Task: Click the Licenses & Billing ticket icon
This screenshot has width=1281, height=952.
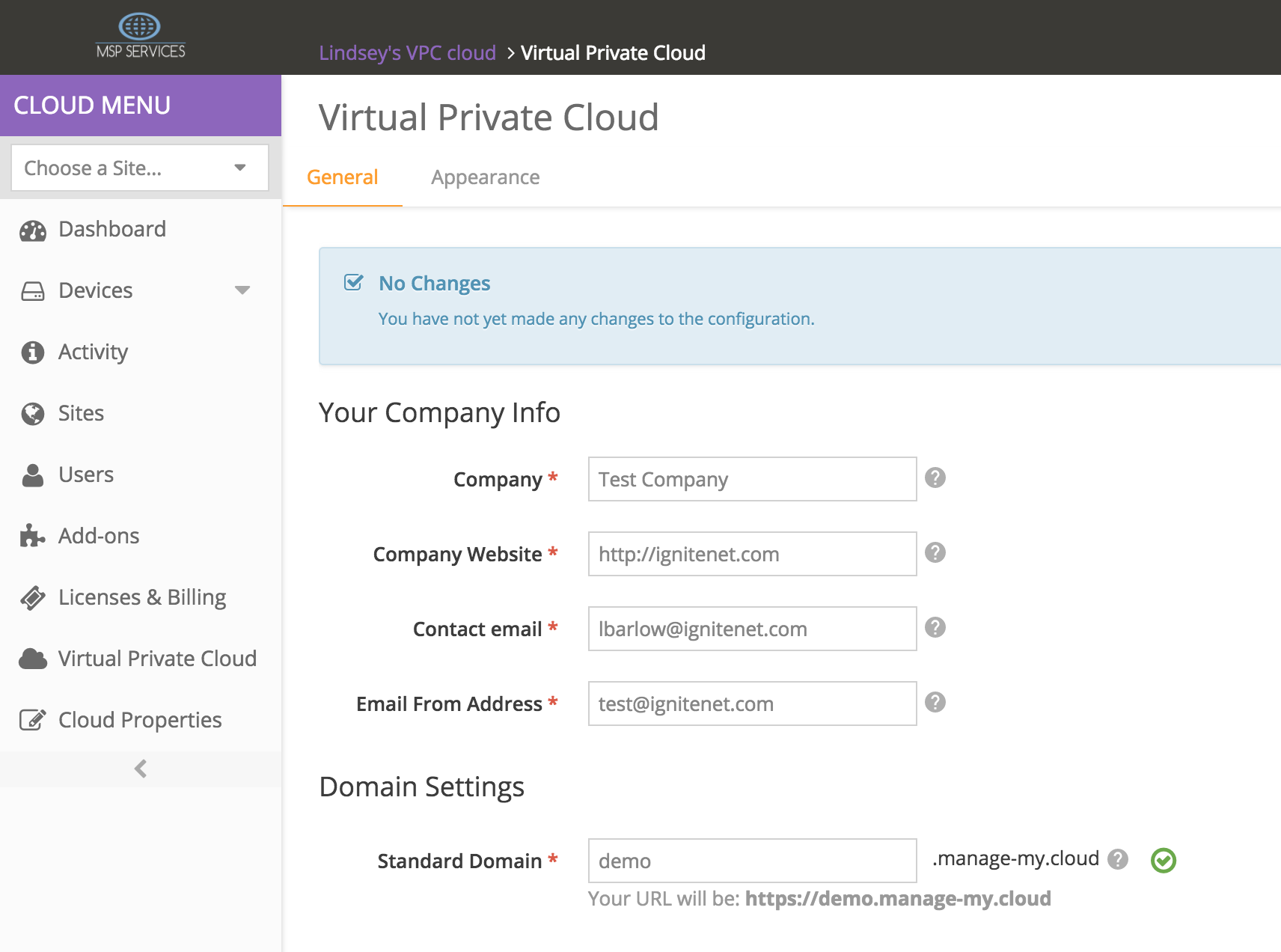Action: [33, 597]
